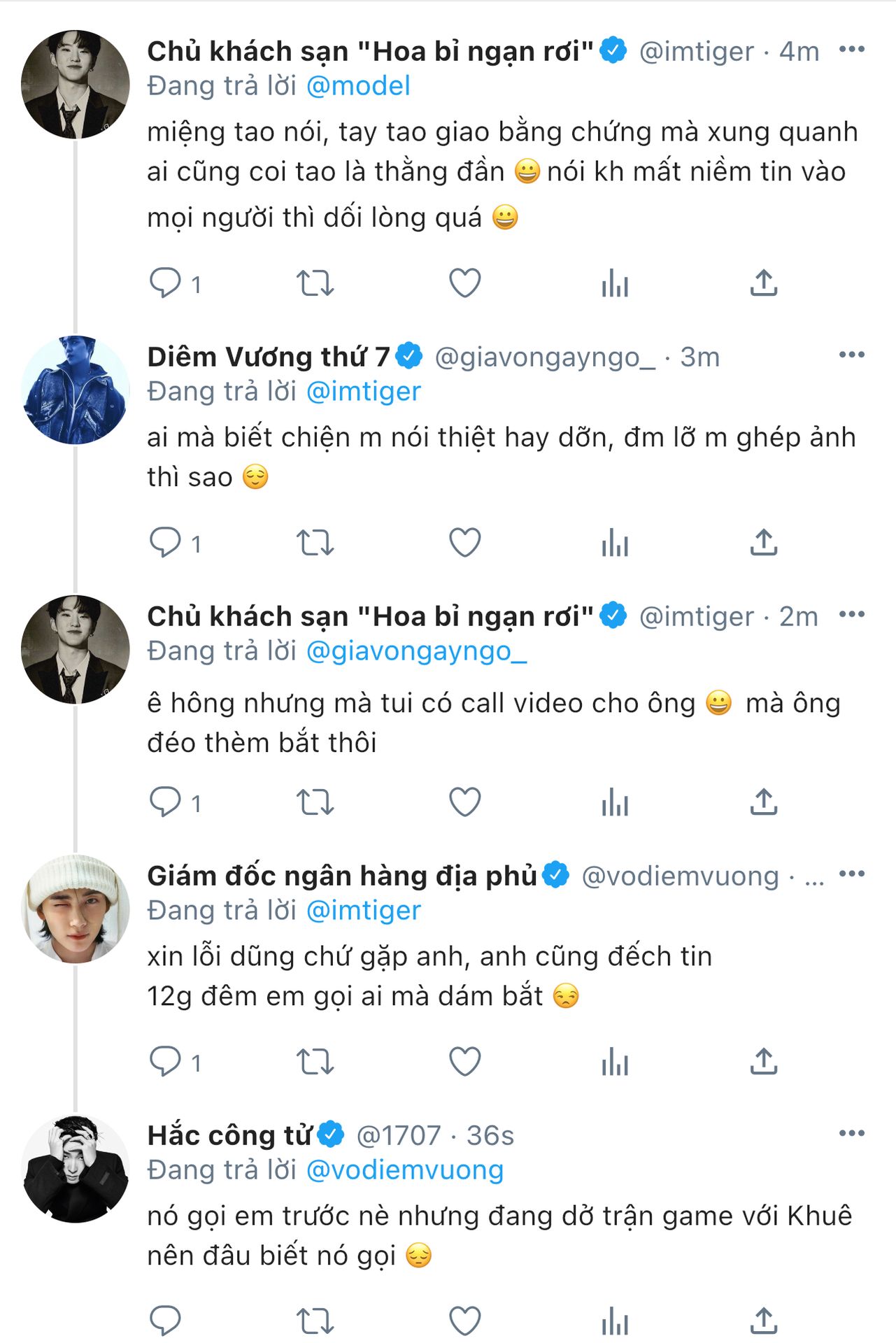View analytics for the first @imtiger tweet
The image size is (896, 1343).
click(615, 283)
